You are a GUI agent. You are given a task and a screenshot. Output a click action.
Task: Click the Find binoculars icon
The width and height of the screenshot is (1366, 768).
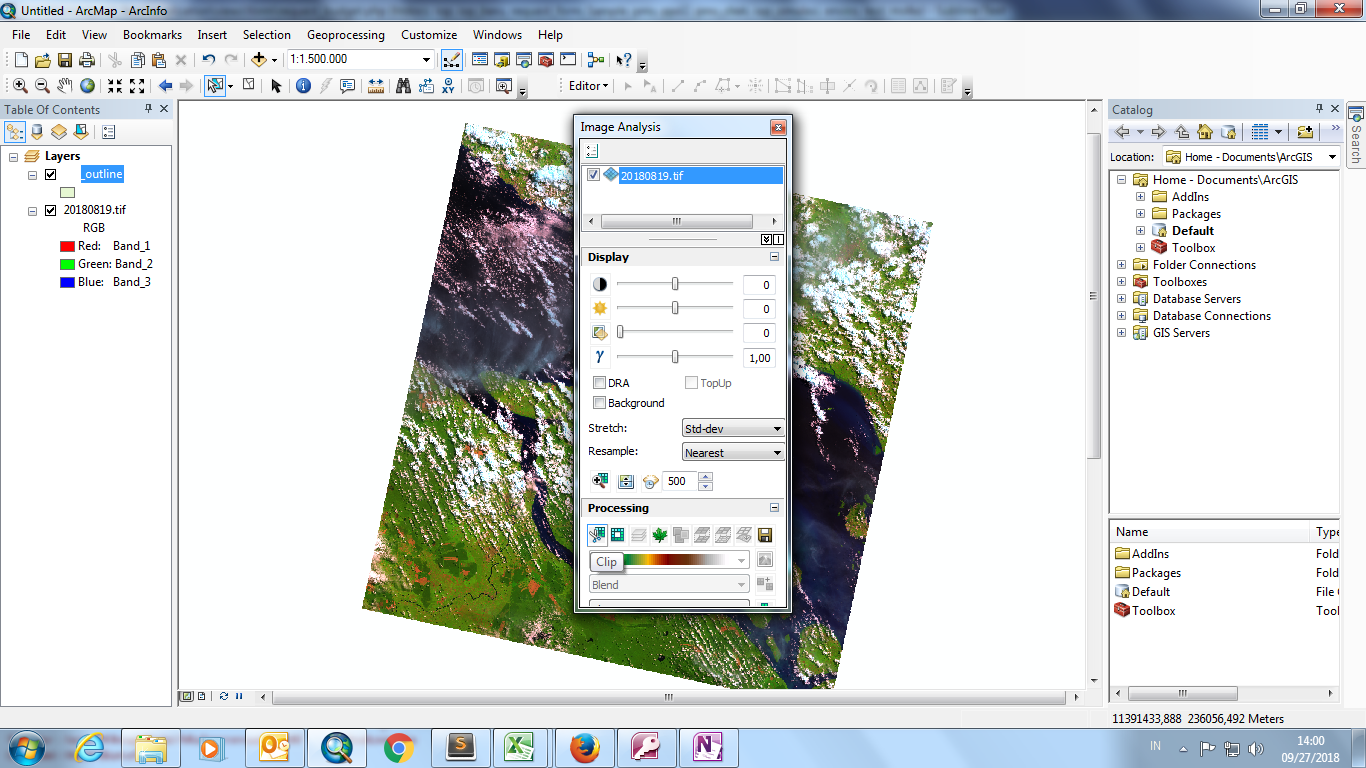click(x=403, y=86)
